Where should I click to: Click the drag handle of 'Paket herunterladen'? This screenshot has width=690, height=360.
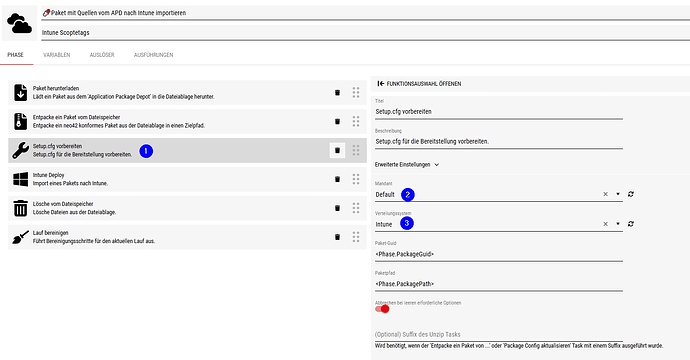356,92
